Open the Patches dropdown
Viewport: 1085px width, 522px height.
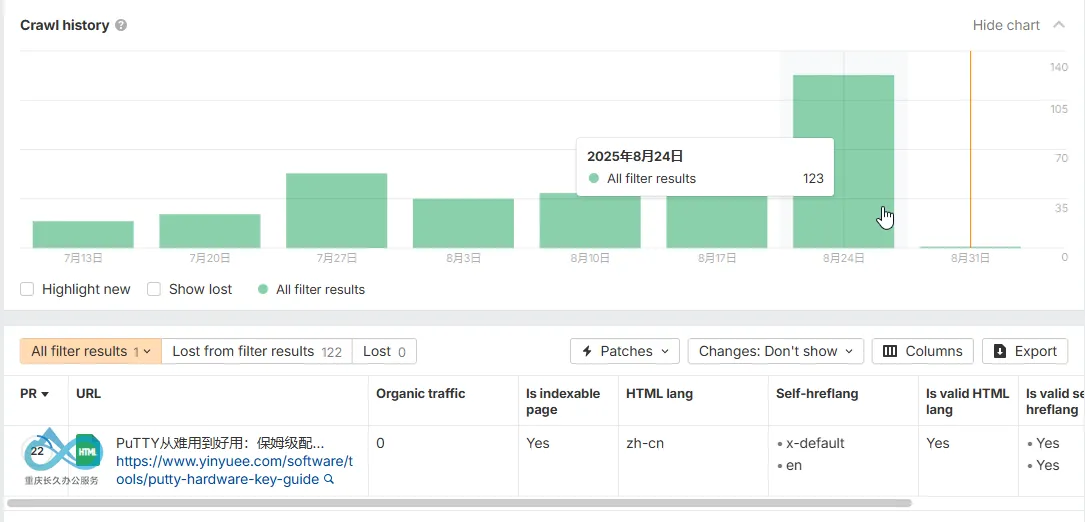625,351
